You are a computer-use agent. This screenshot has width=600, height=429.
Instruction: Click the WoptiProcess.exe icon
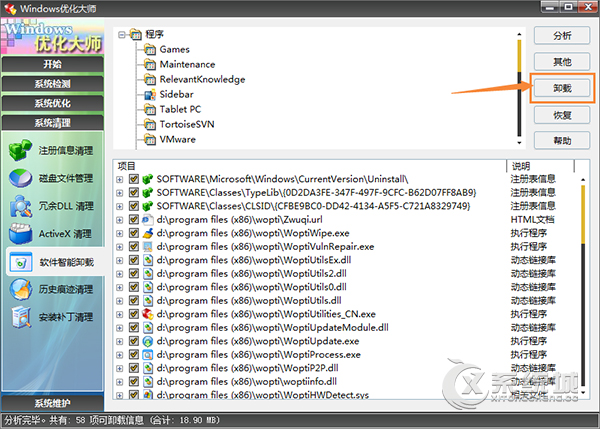click(x=147, y=355)
